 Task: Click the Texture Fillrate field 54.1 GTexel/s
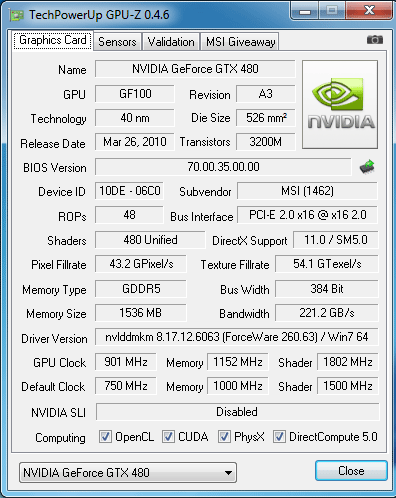pos(327,264)
